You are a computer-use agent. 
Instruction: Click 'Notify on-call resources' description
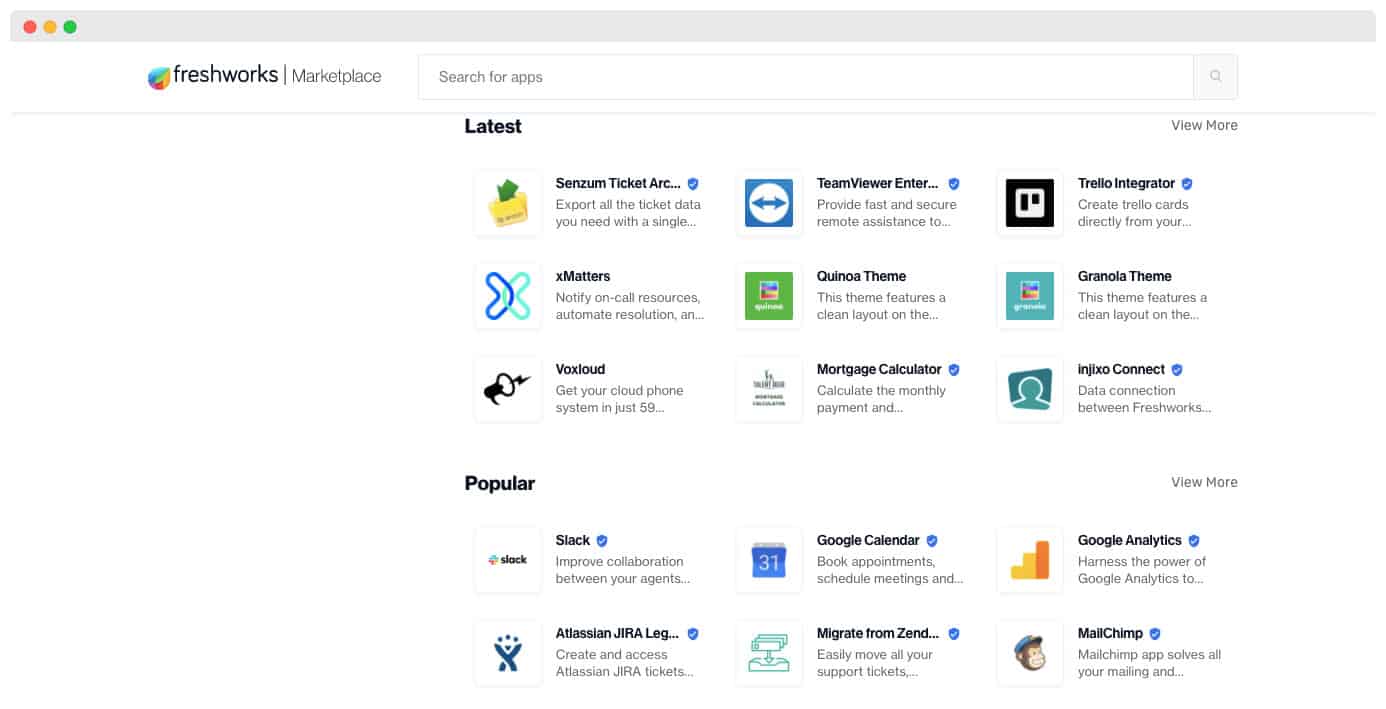630,306
